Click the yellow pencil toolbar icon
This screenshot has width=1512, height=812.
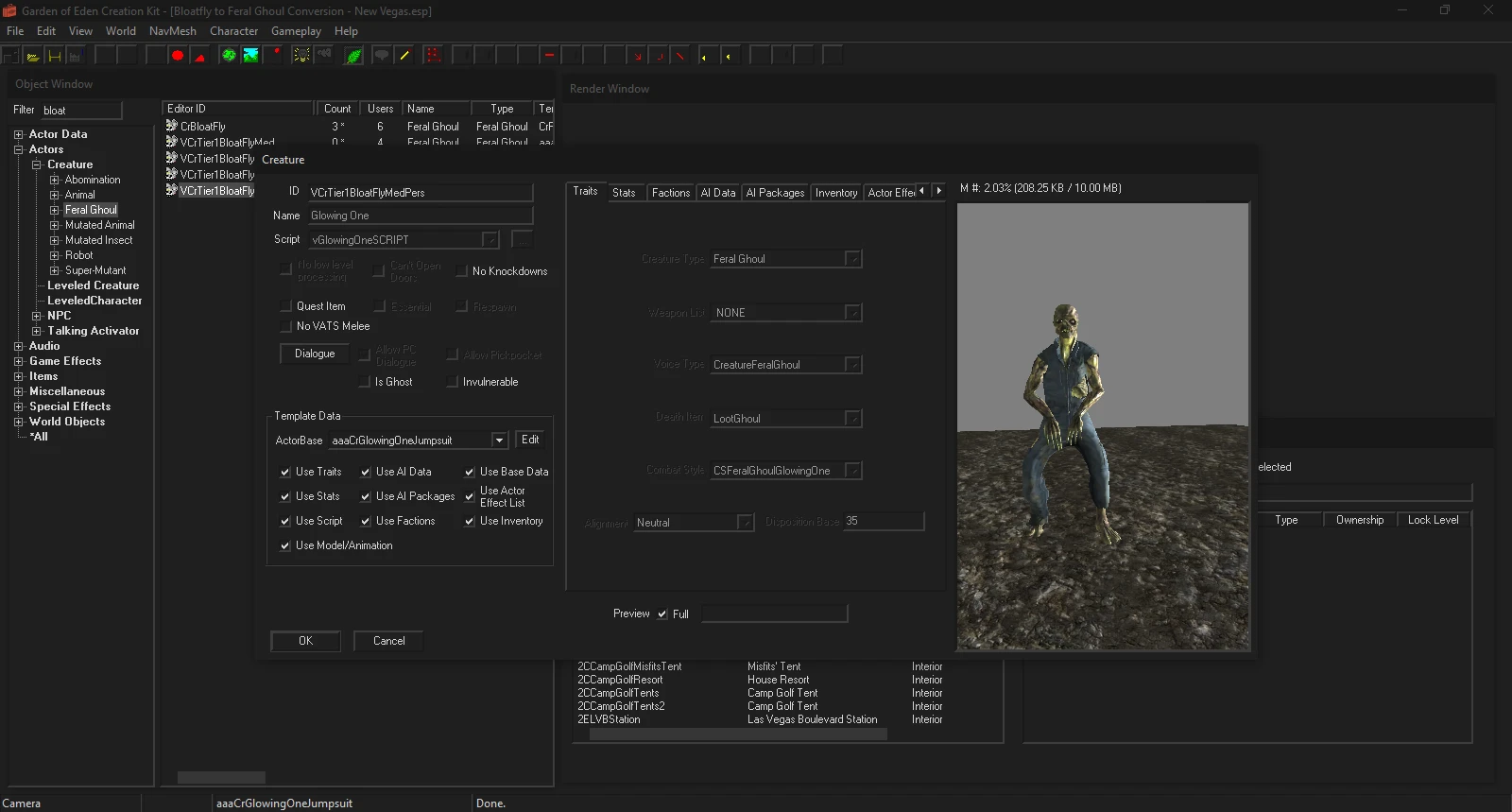click(x=404, y=56)
